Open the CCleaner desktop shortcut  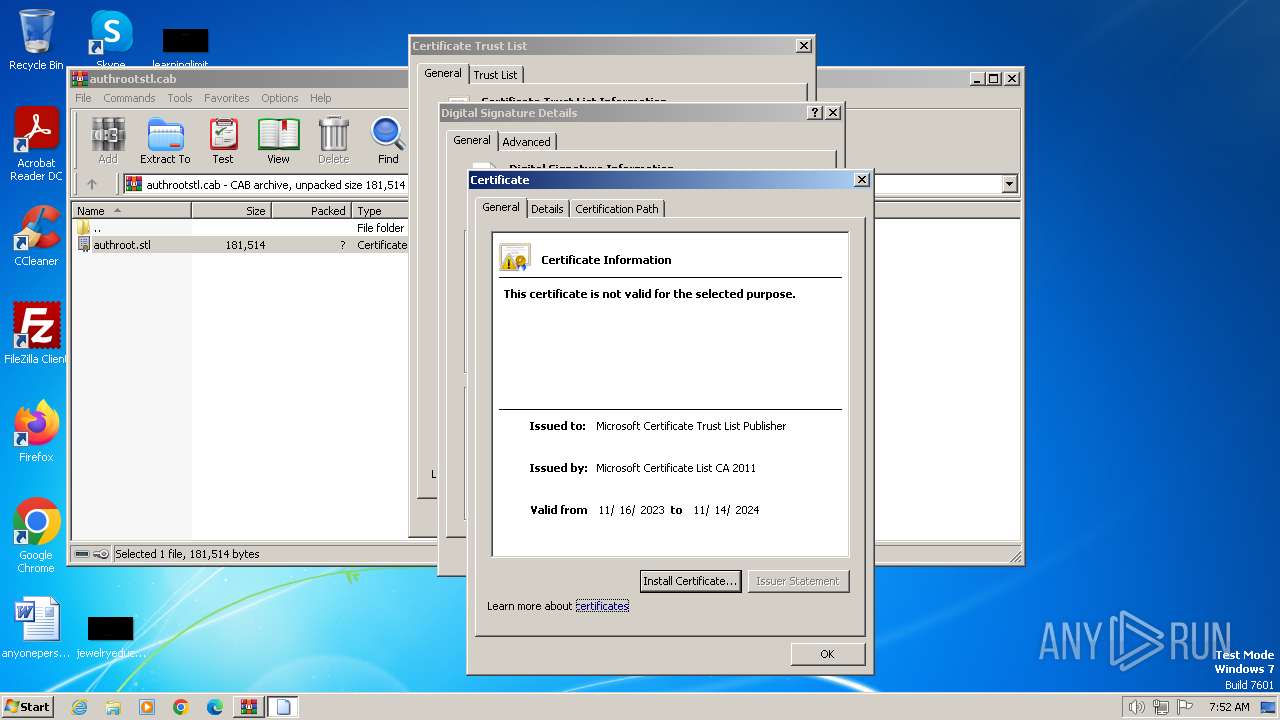click(x=36, y=236)
